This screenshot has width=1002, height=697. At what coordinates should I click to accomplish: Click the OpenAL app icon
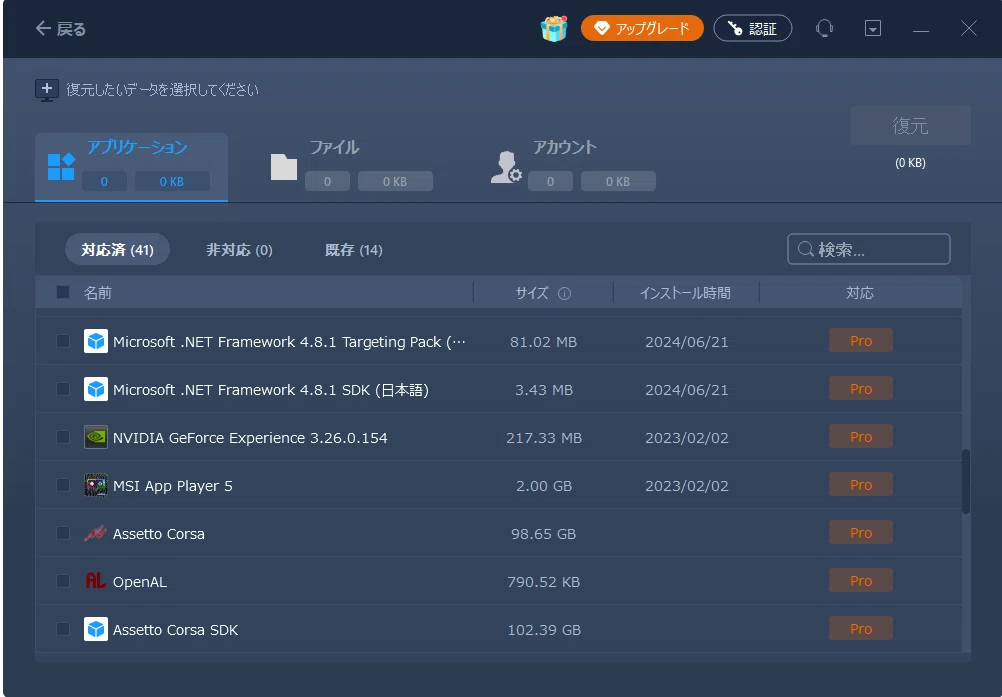(96, 581)
